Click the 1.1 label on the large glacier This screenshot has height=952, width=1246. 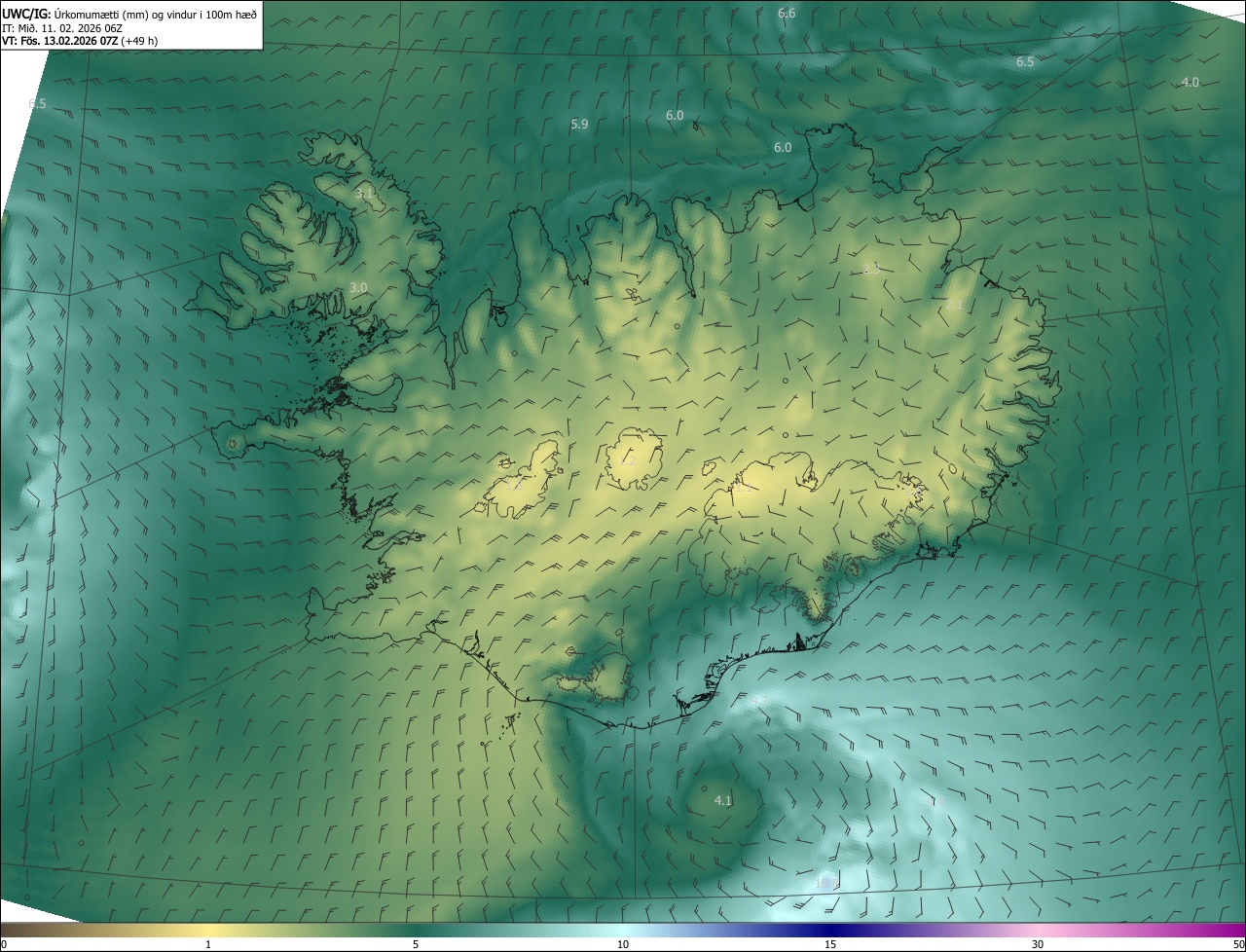point(744,487)
